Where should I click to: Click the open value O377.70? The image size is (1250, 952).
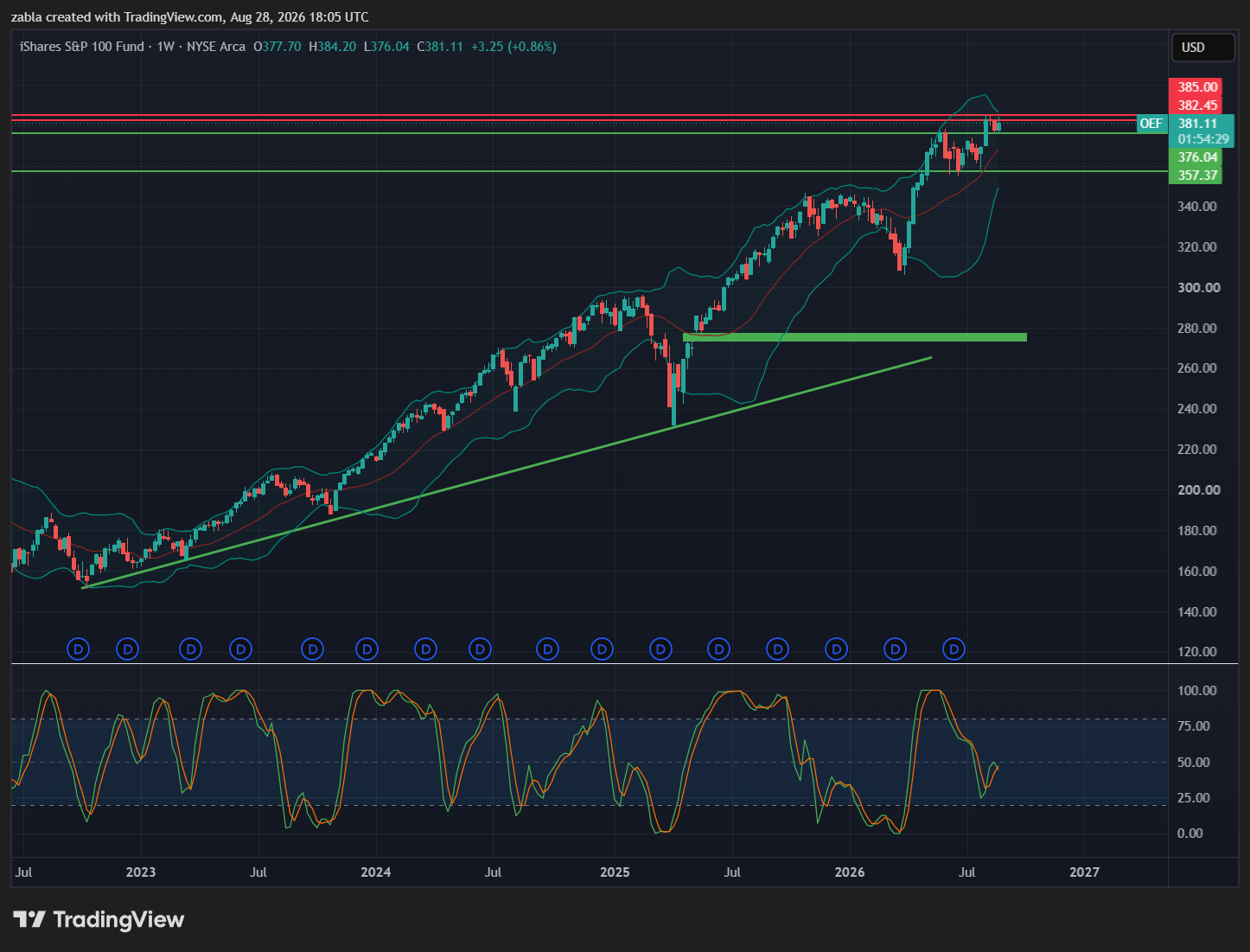click(x=277, y=47)
